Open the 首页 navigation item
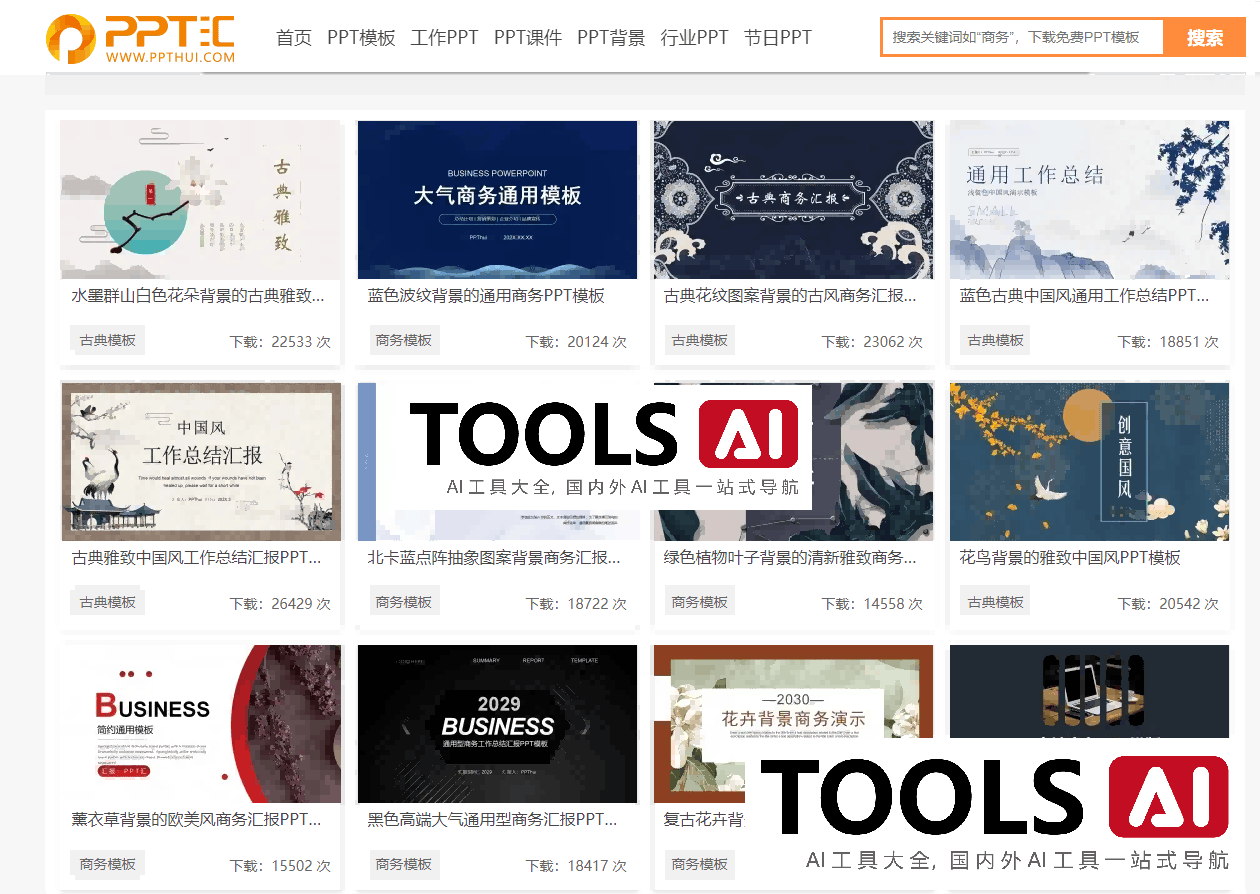 (x=294, y=38)
